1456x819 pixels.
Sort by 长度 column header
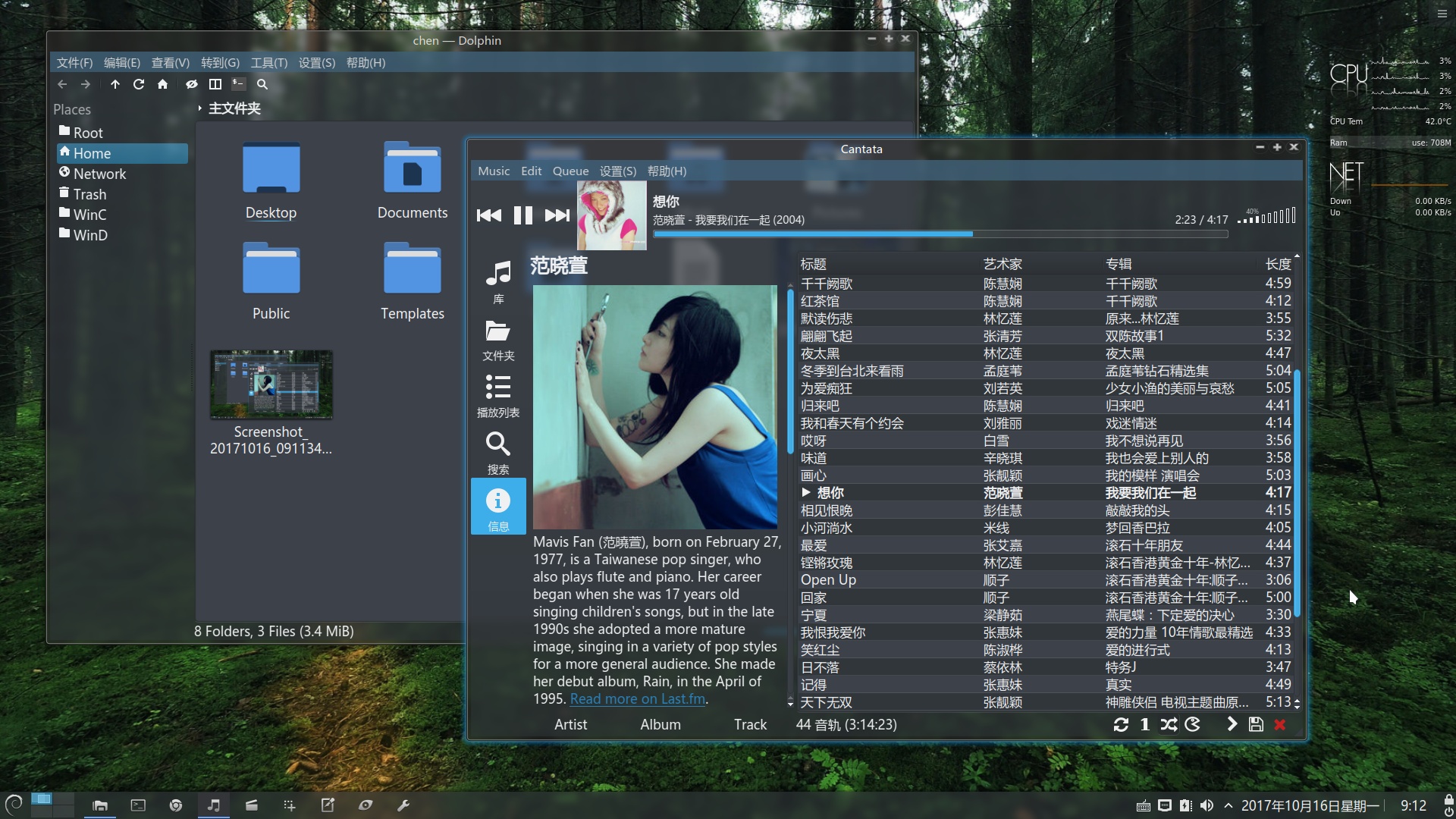pyautogui.click(x=1278, y=264)
